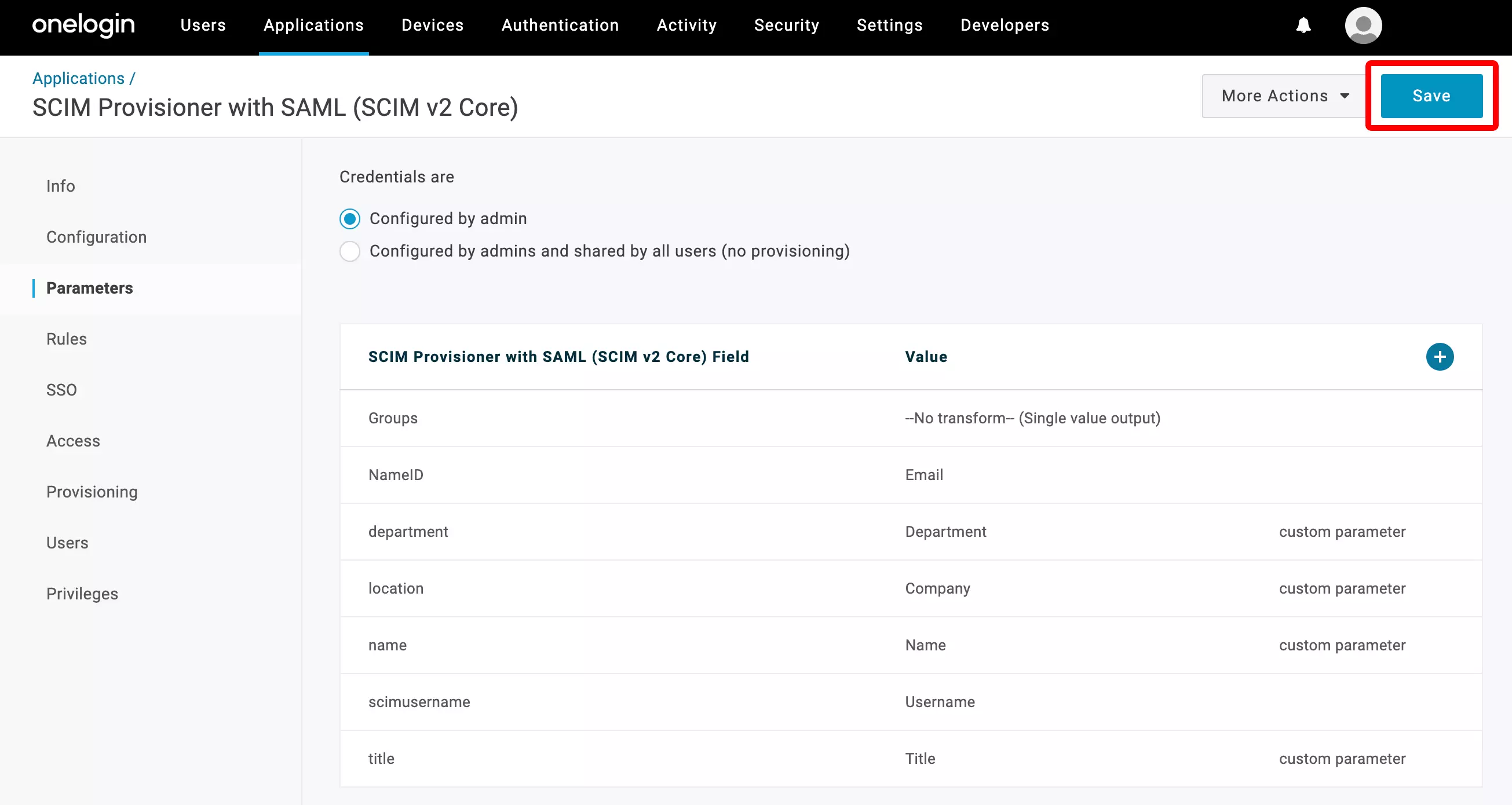Click the Value column header
The width and height of the screenshot is (1512, 805).
(926, 357)
